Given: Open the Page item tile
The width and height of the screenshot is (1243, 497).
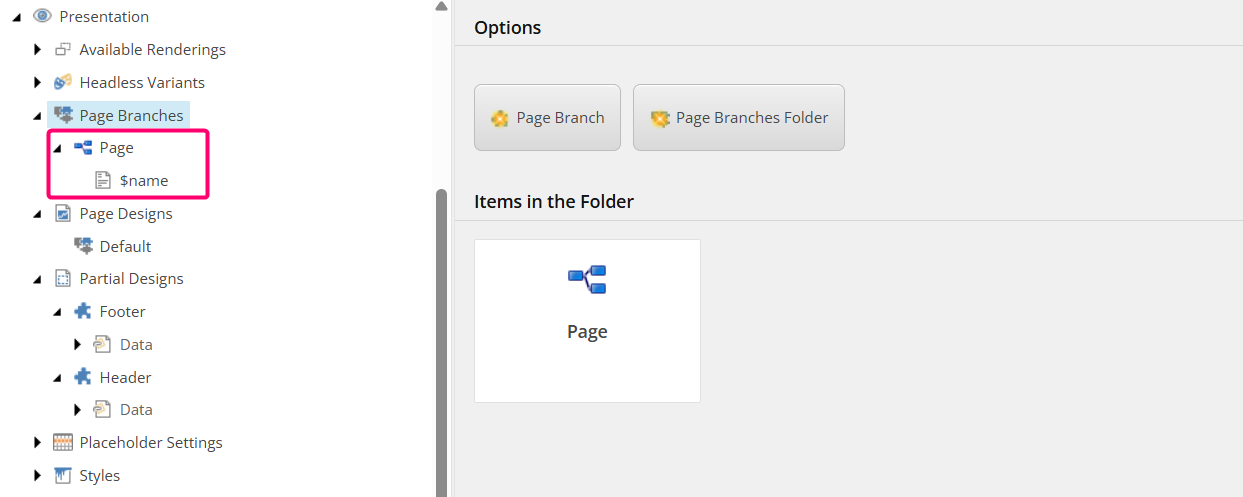Looking at the screenshot, I should [587, 320].
